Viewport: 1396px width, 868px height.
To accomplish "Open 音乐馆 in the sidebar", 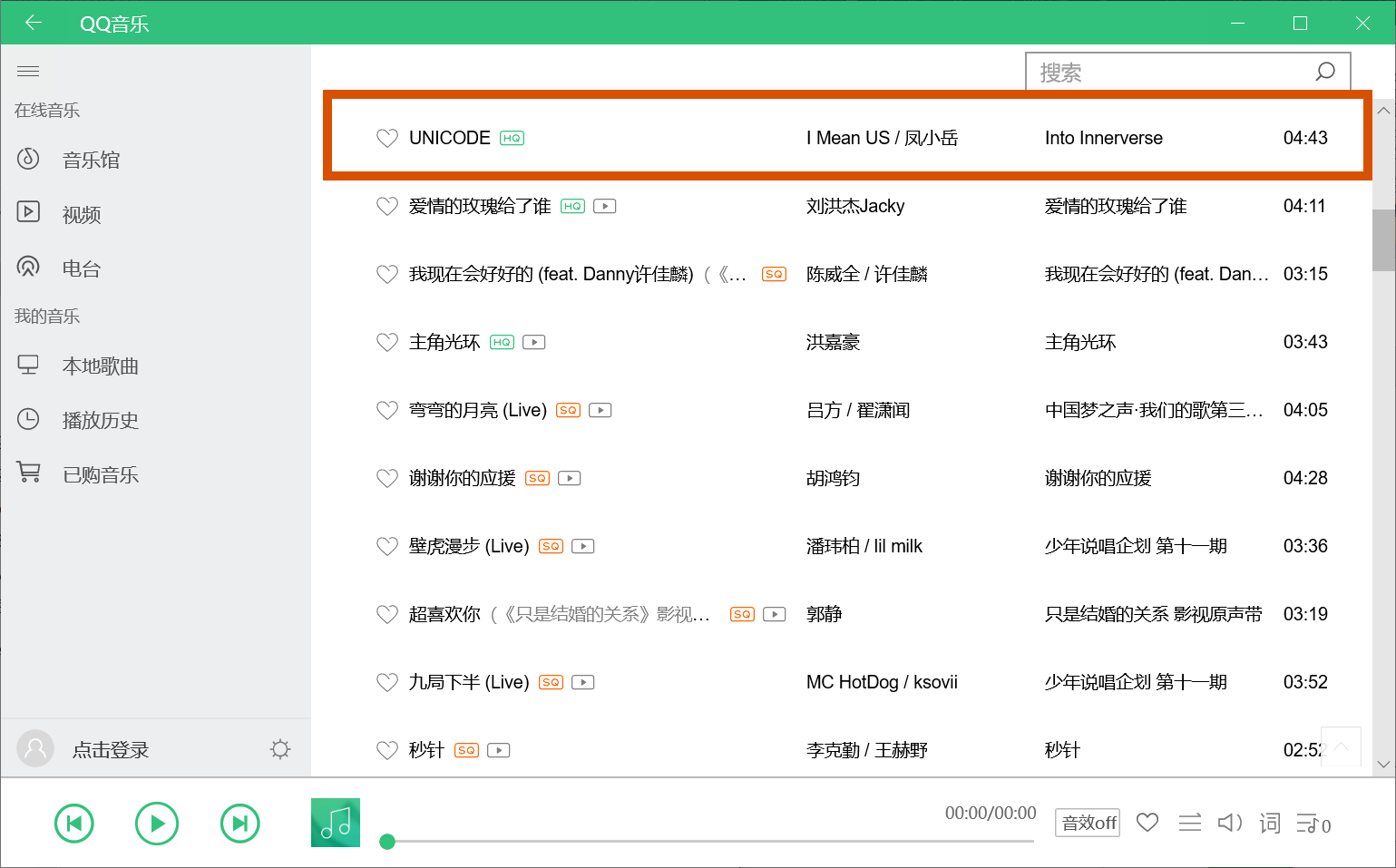I will [x=91, y=161].
